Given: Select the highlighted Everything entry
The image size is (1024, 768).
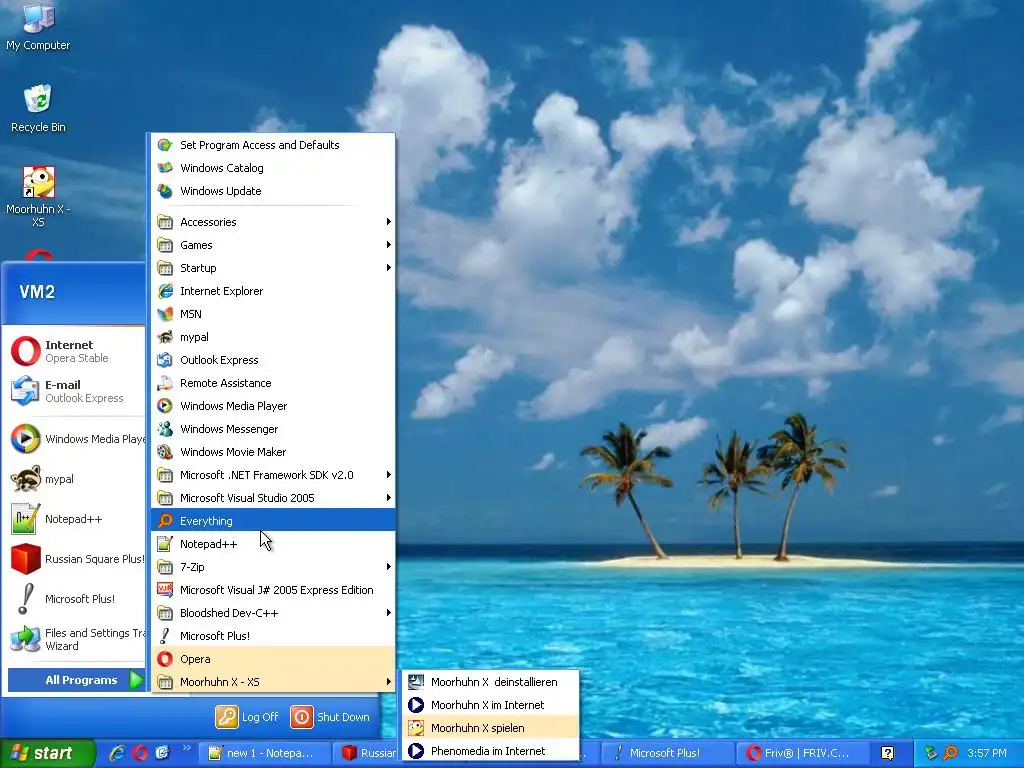Looking at the screenshot, I should pos(273,520).
